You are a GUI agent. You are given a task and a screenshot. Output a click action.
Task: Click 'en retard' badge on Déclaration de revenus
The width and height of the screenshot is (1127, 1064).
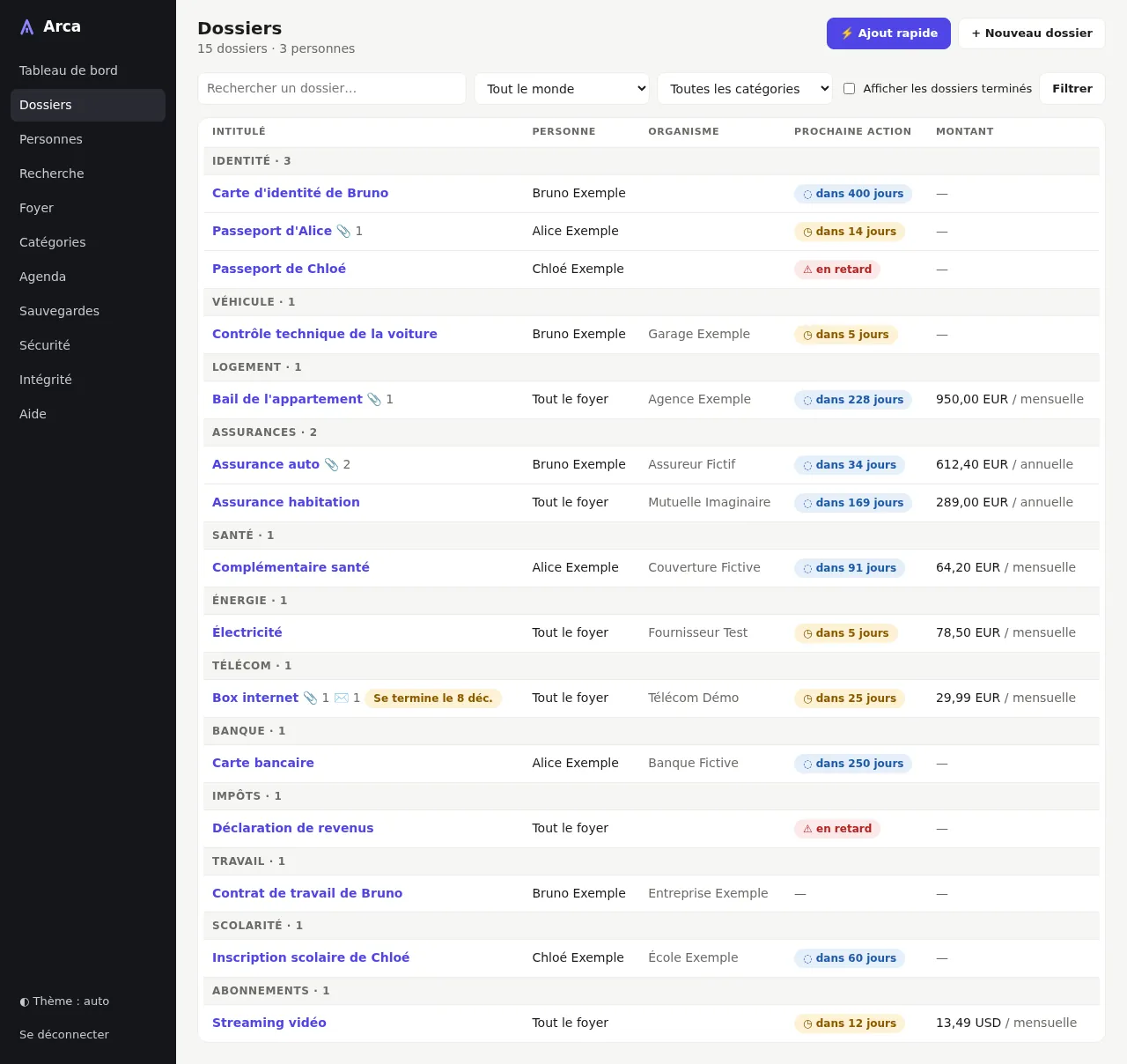(x=837, y=829)
